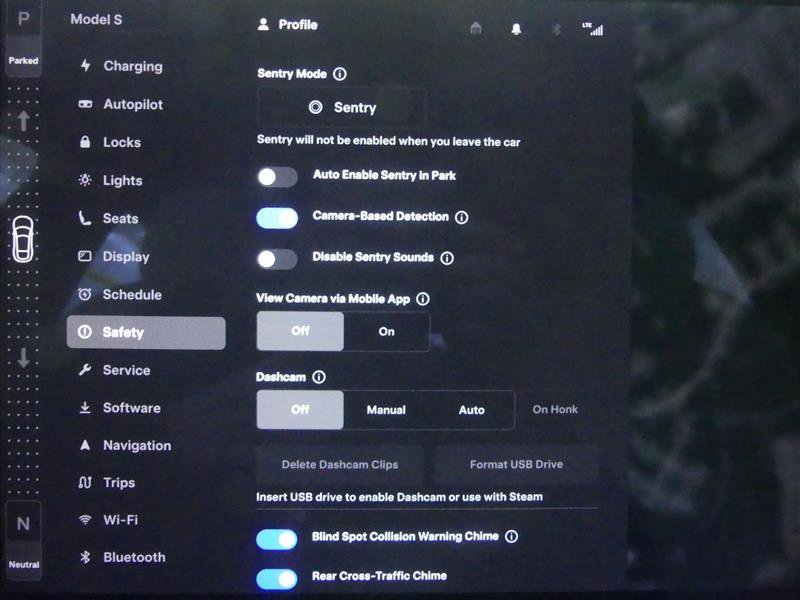This screenshot has width=800, height=600.
Task: Open notifications bell icon
Action: [x=516, y=29]
